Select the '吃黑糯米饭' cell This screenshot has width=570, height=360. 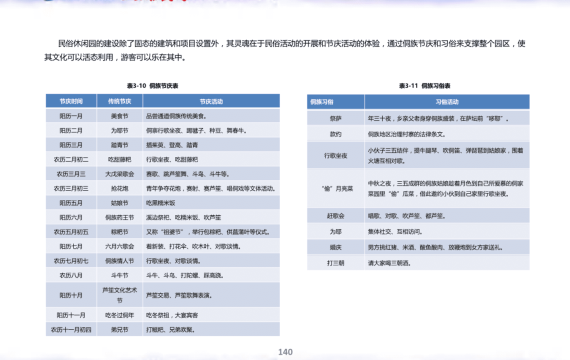pos(211,203)
